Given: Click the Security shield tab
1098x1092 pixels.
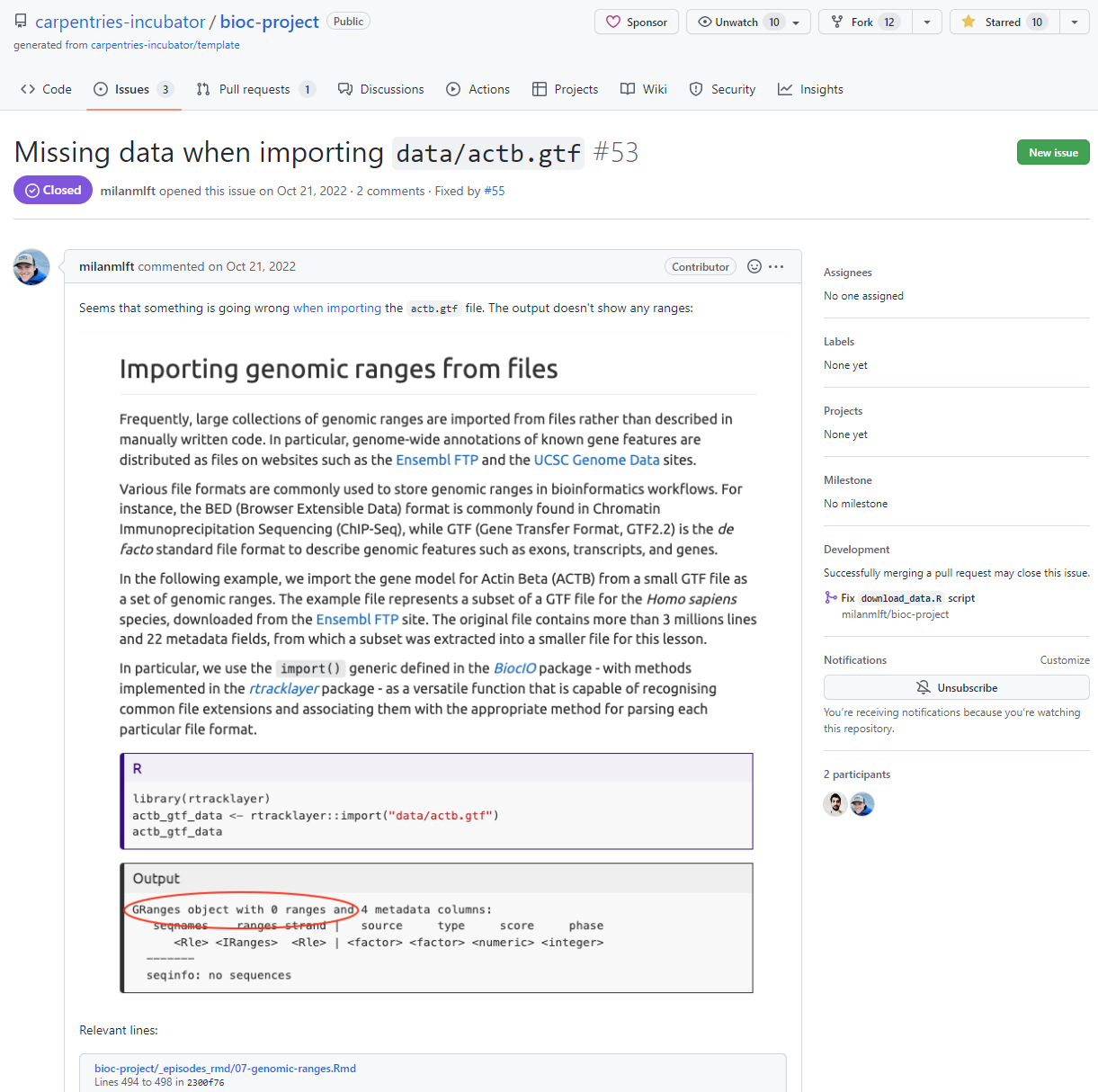Looking at the screenshot, I should (x=722, y=89).
